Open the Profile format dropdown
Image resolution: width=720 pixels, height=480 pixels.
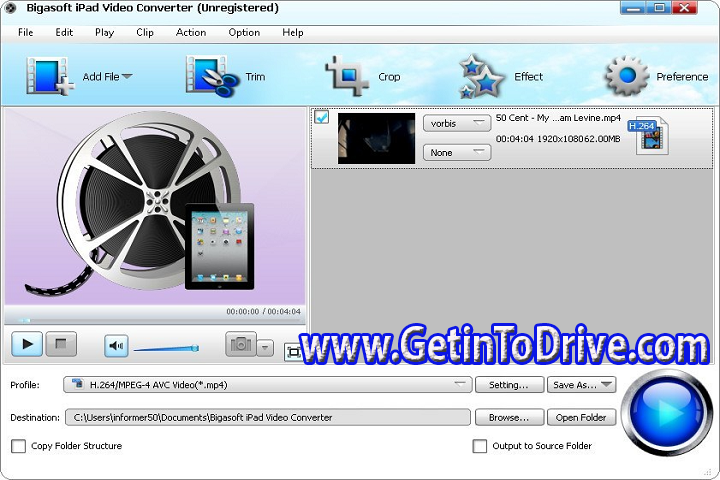(268, 385)
